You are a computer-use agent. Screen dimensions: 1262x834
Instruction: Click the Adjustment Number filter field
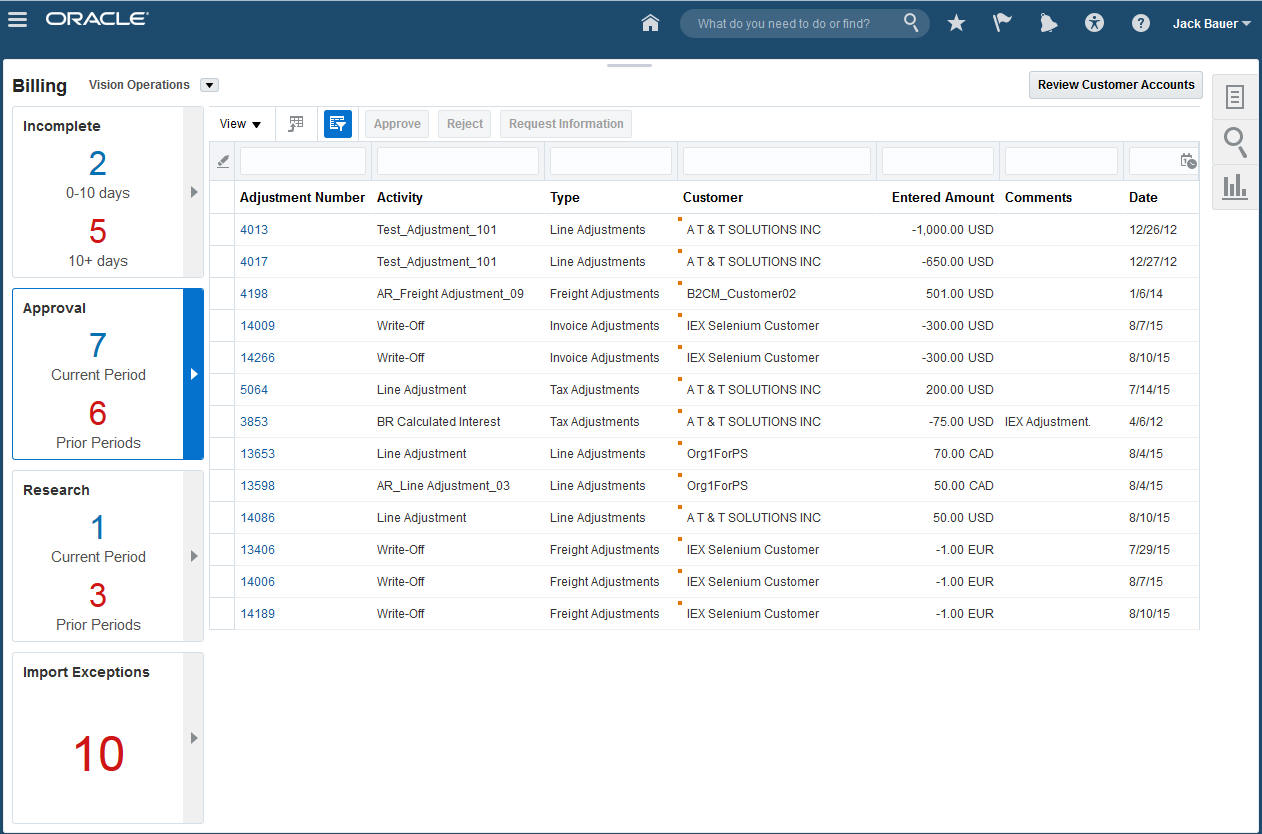coord(303,161)
